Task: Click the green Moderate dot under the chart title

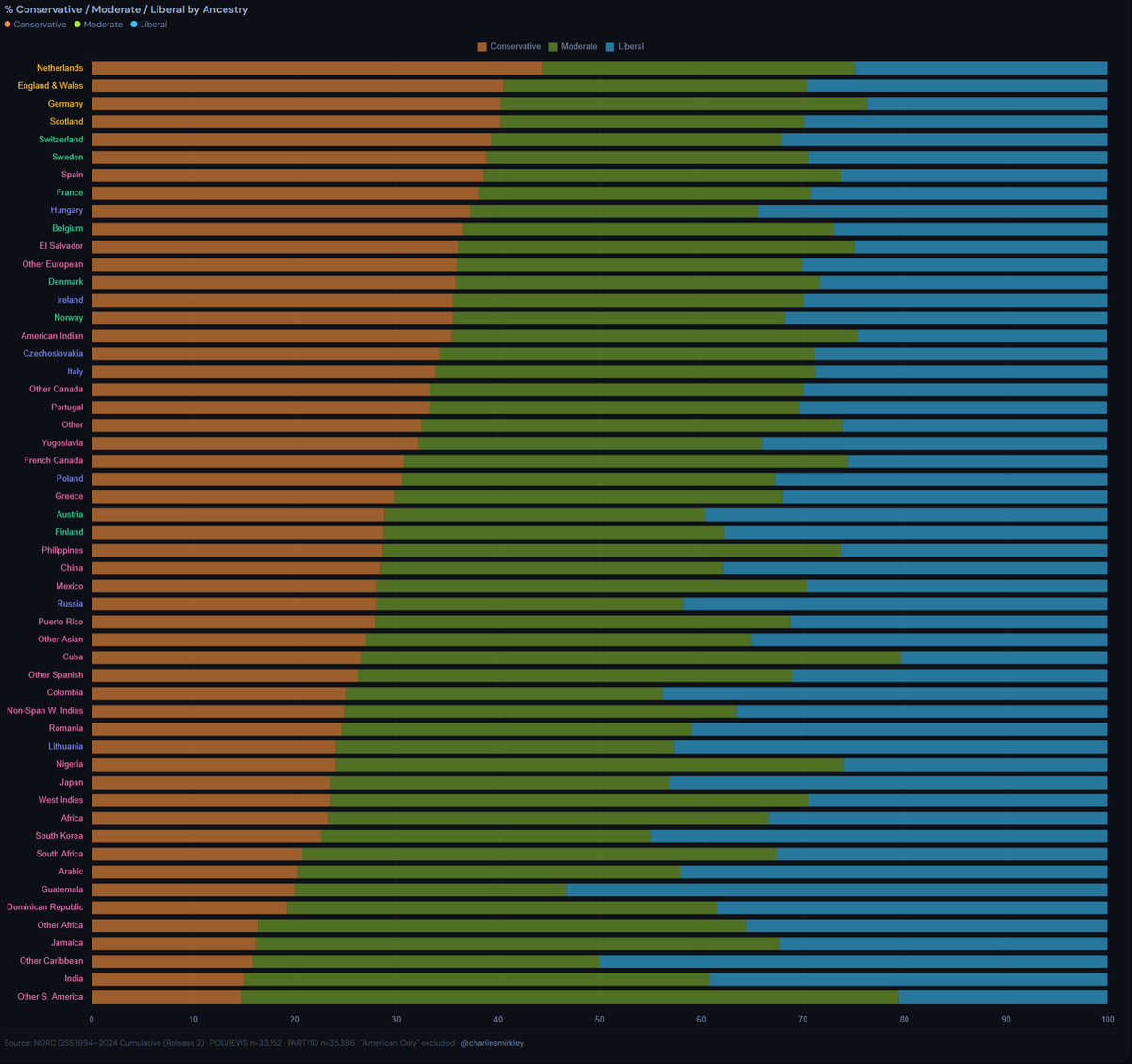Action: coord(77,25)
